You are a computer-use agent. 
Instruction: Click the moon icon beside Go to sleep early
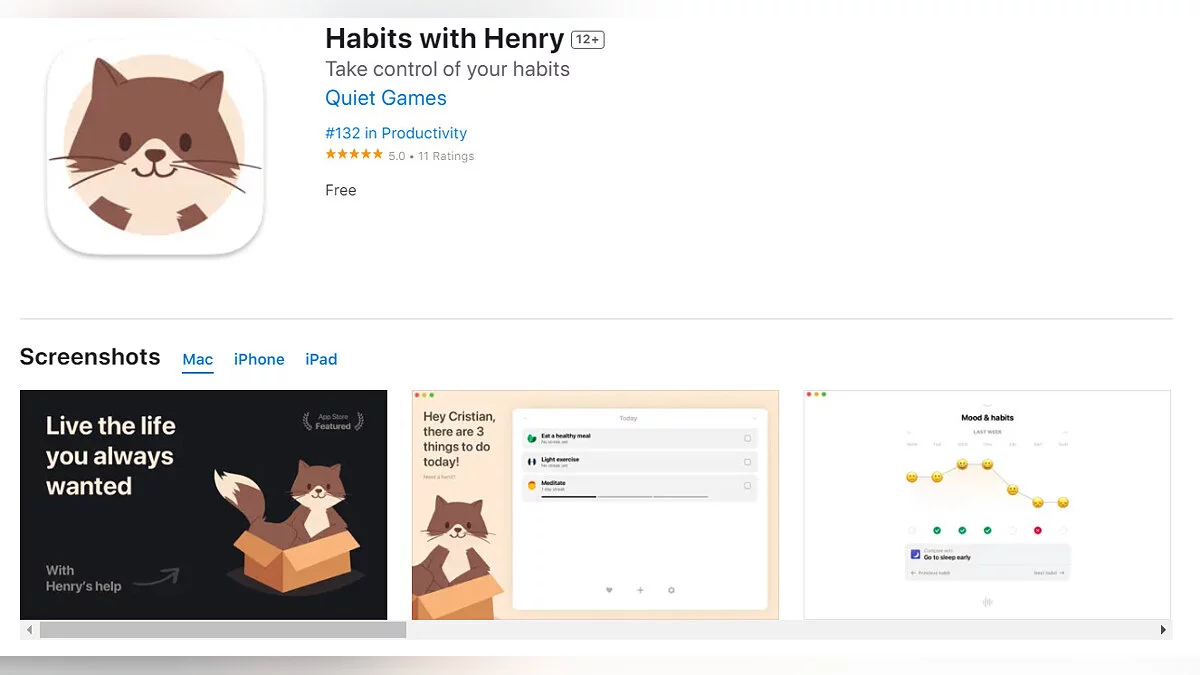coord(915,554)
